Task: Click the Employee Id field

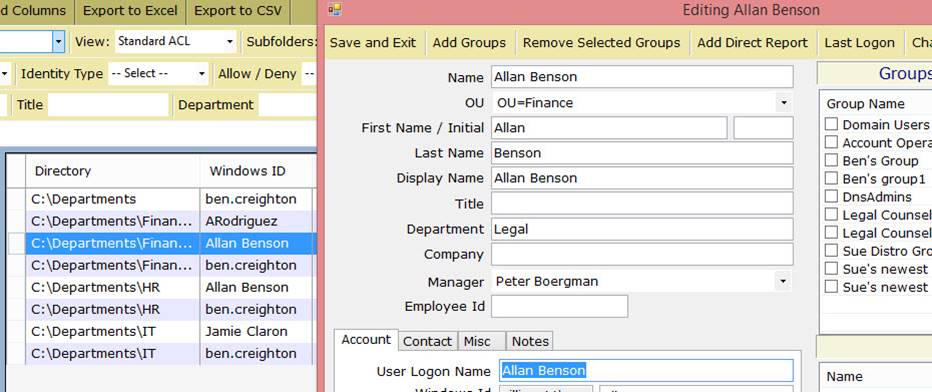Action: click(x=559, y=306)
